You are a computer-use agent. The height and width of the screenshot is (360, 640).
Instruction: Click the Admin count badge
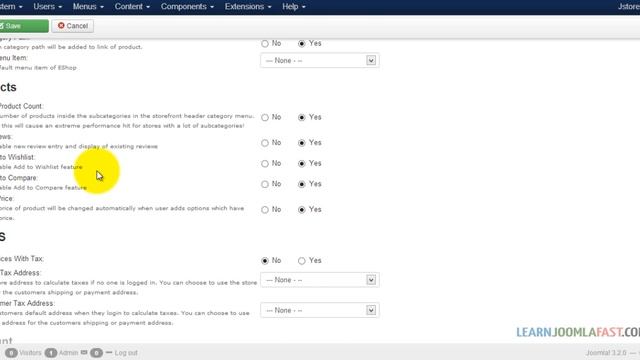tap(51, 353)
